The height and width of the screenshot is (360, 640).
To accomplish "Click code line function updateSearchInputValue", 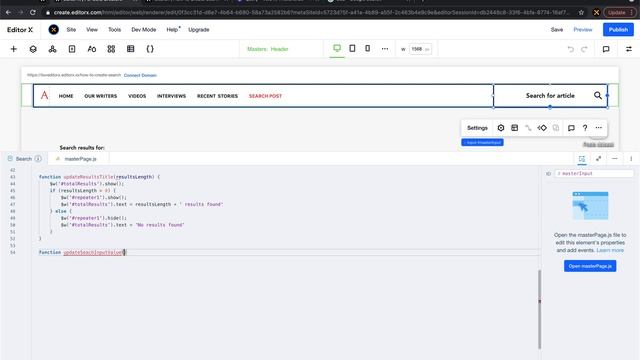I will pyautogui.click(x=82, y=252).
